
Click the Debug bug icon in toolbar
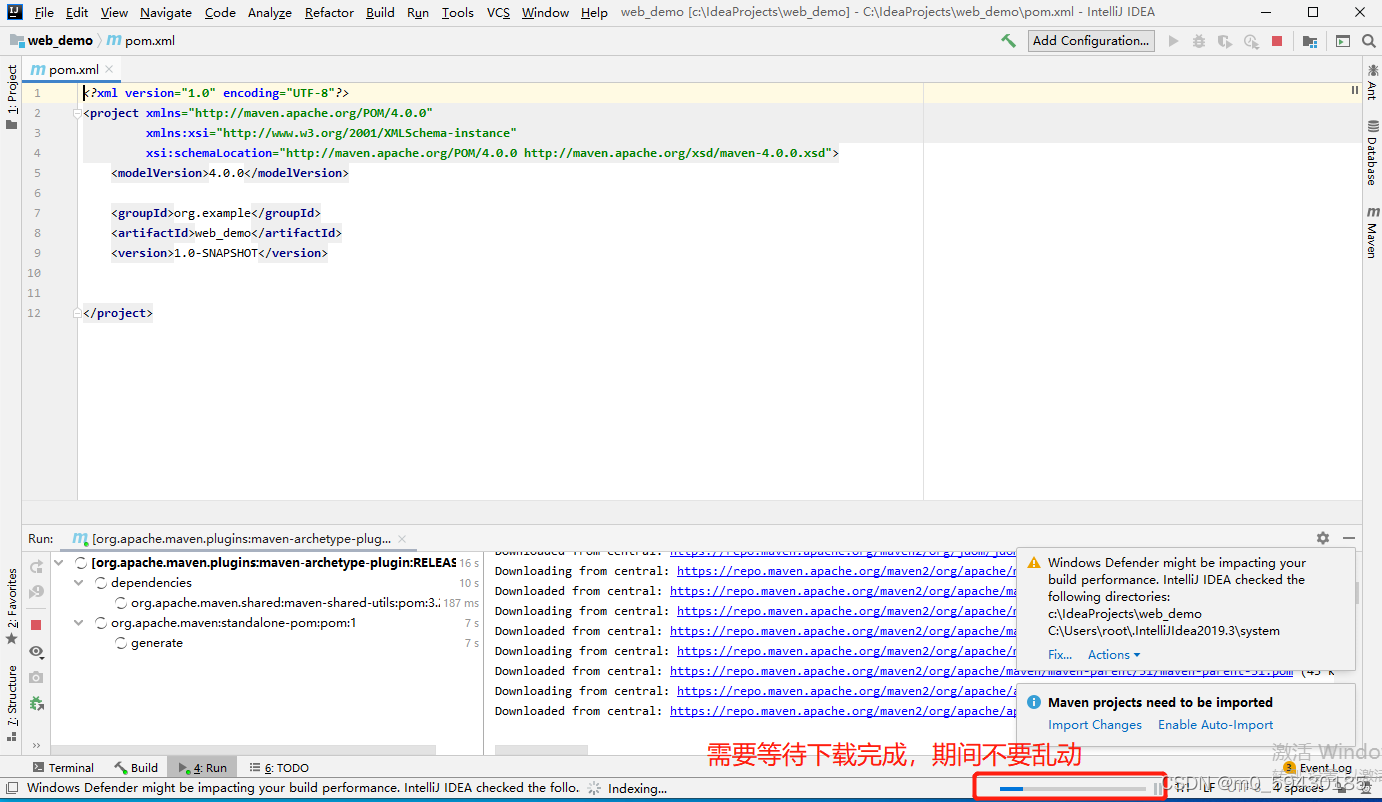tap(1199, 41)
